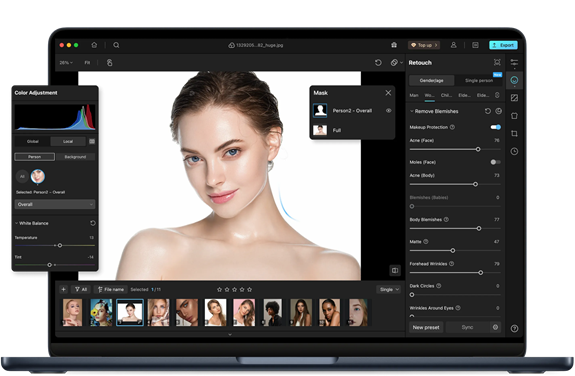Screen dimensions: 575x376
Task: Toggle visibility of the Person2 - Overall mask
Action: click(x=388, y=110)
